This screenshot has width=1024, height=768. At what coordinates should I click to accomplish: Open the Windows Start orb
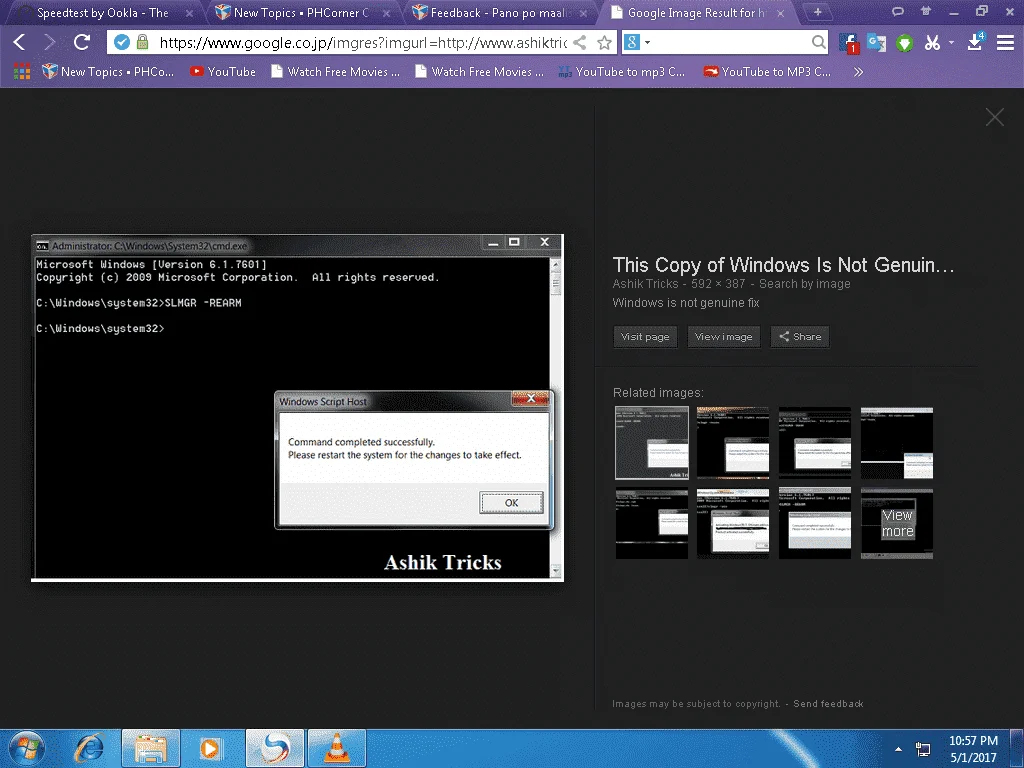click(x=27, y=748)
